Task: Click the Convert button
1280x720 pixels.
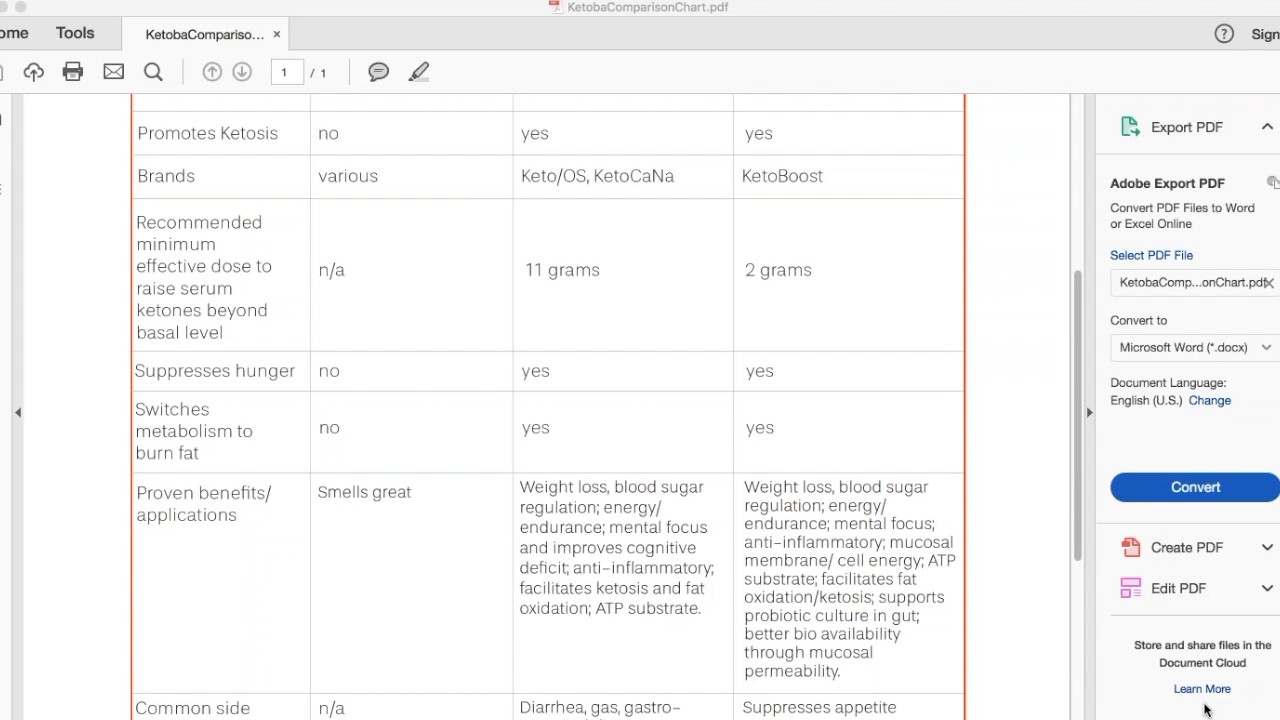Action: click(1195, 487)
